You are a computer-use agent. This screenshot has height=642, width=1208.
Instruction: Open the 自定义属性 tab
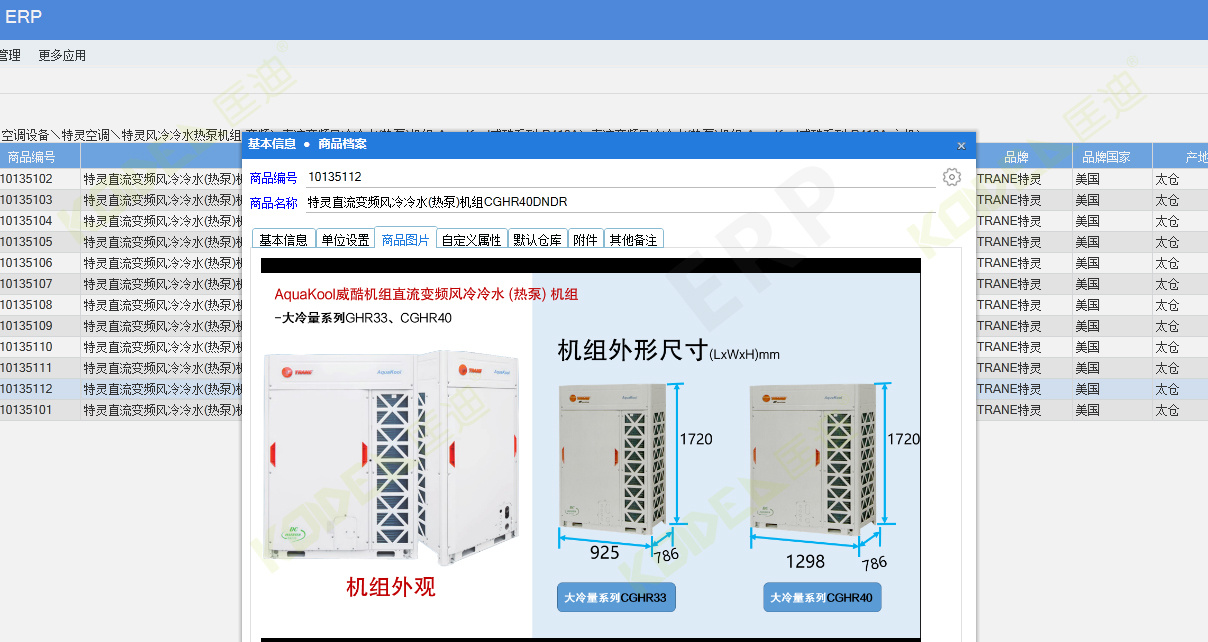[471, 240]
